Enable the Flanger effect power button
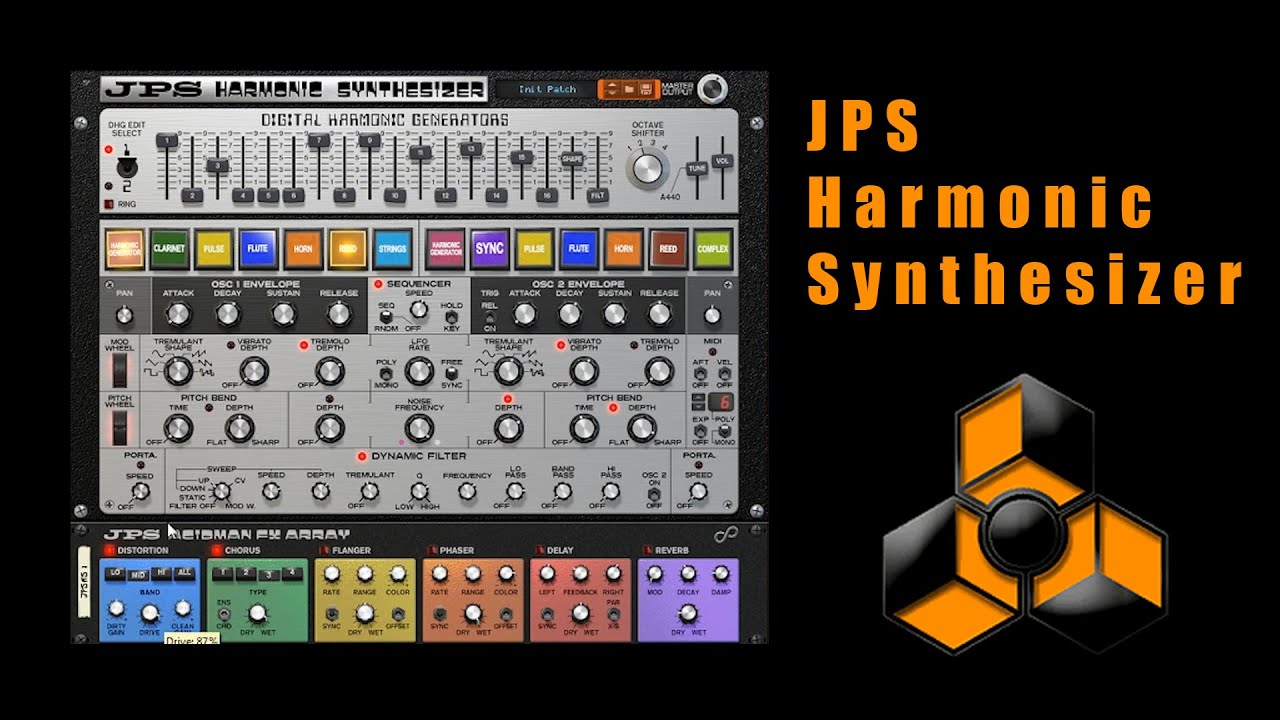Viewport: 1280px width, 720px height. [323, 550]
